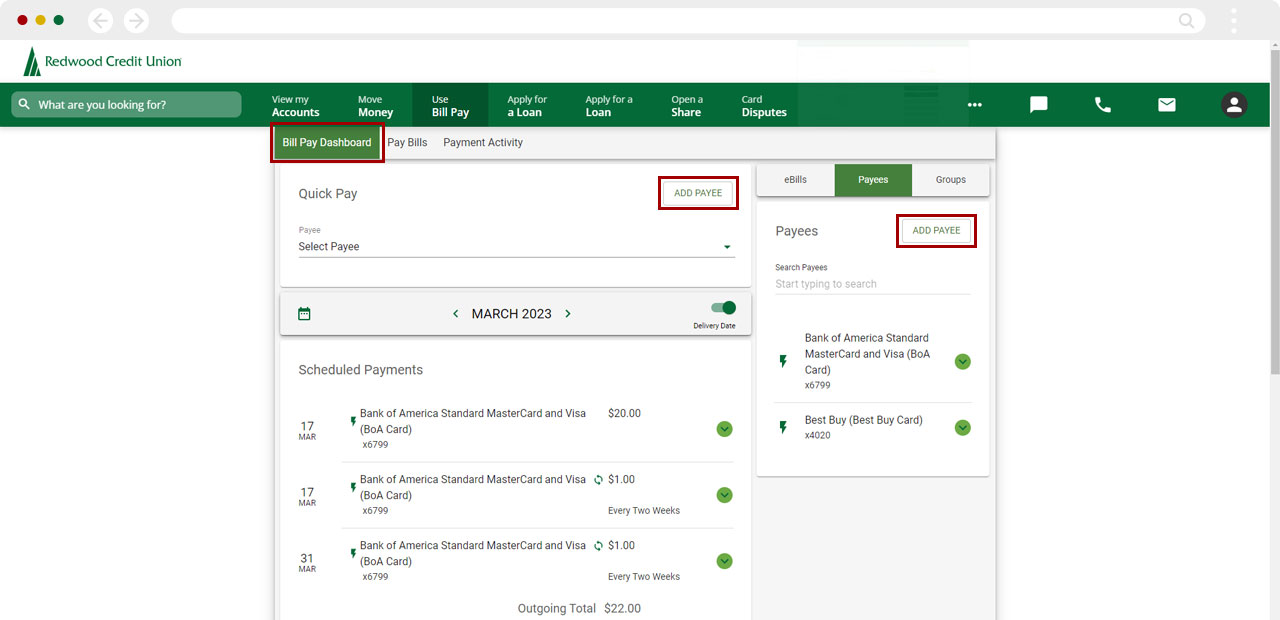This screenshot has height=620, width=1280.
Task: Open the mail envelope icon
Action: (x=1167, y=105)
